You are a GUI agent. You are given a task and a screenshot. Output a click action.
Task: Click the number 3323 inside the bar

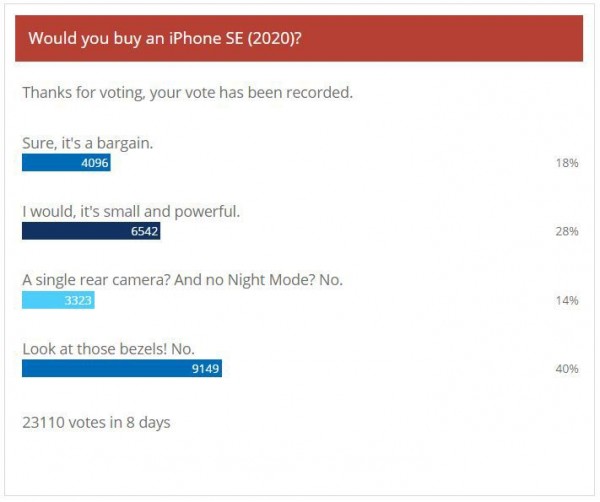click(78, 300)
